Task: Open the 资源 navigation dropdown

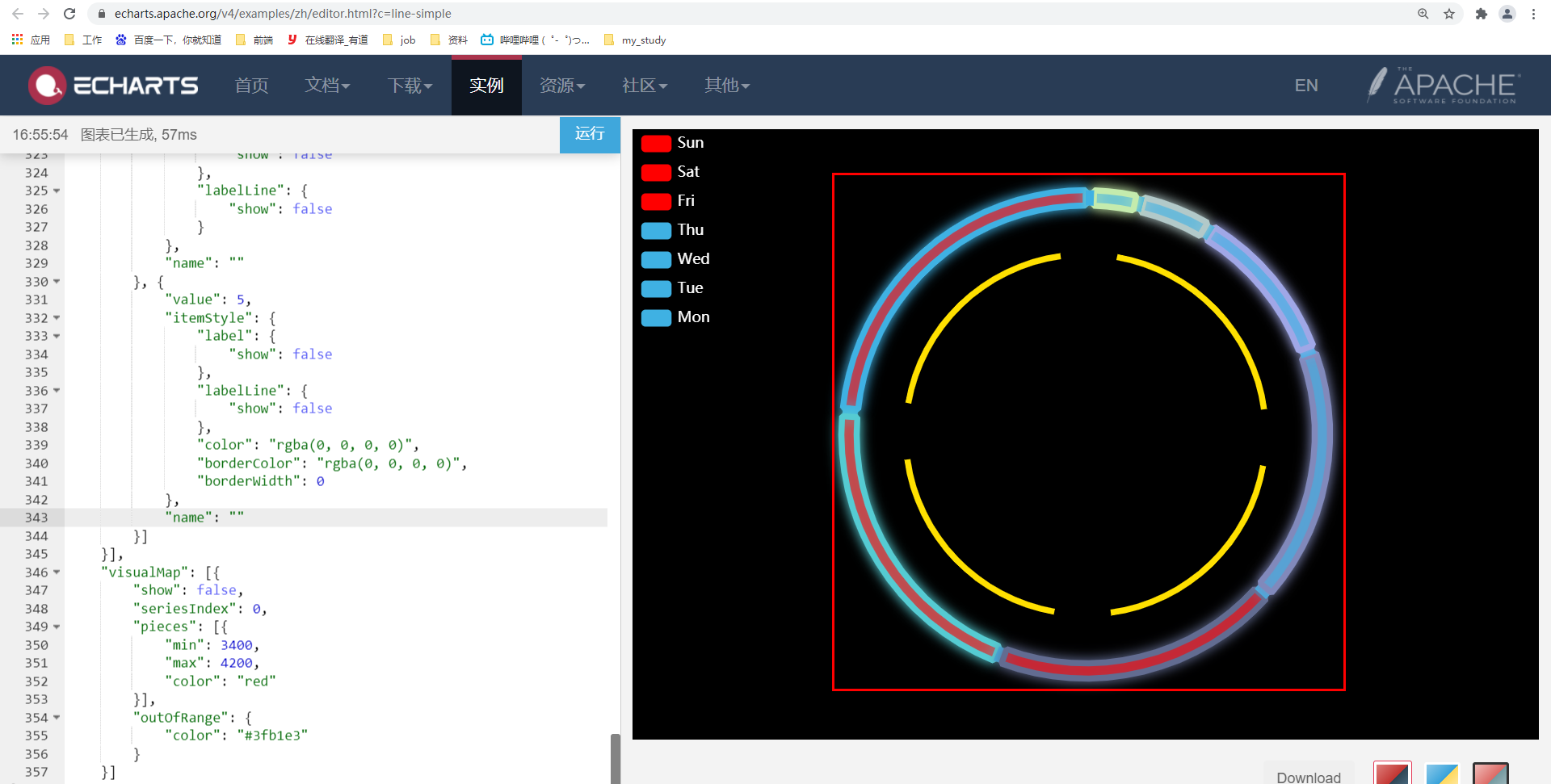Action: (562, 86)
